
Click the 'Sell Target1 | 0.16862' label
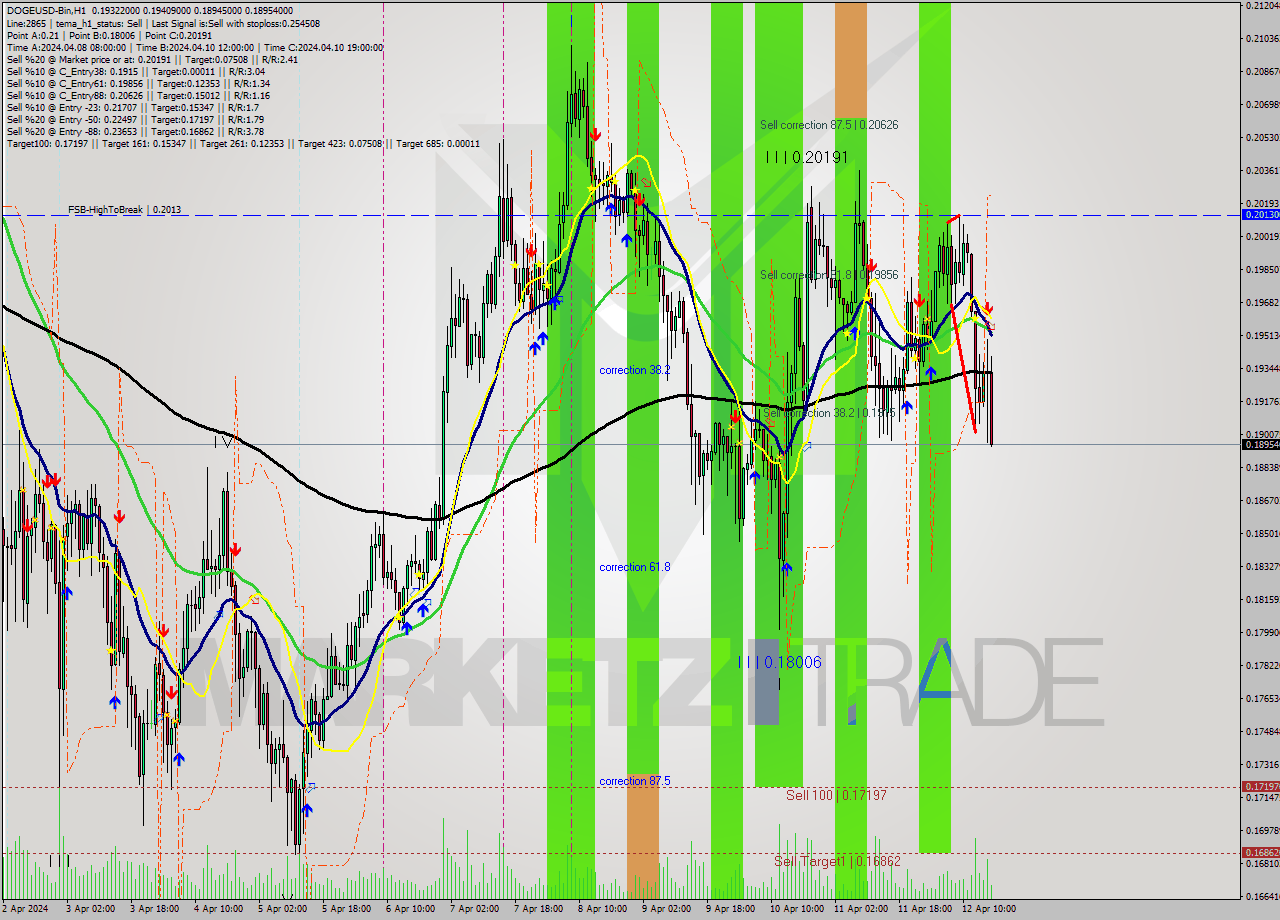tap(837, 861)
